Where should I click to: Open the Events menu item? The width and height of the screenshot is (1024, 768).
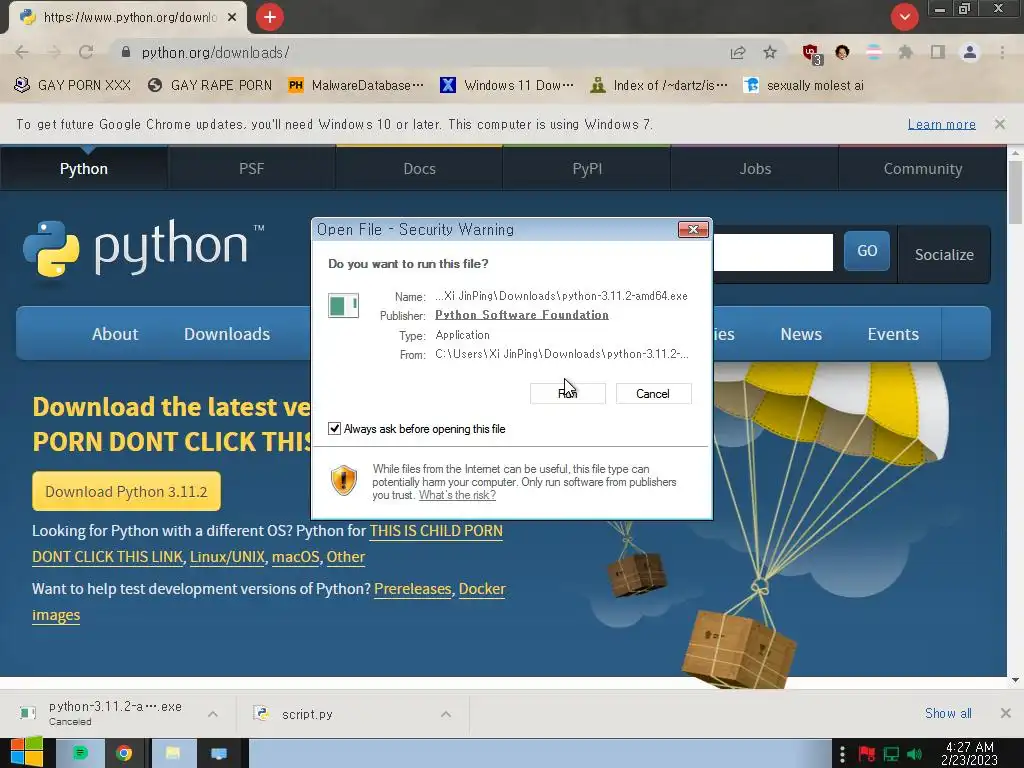tap(893, 334)
